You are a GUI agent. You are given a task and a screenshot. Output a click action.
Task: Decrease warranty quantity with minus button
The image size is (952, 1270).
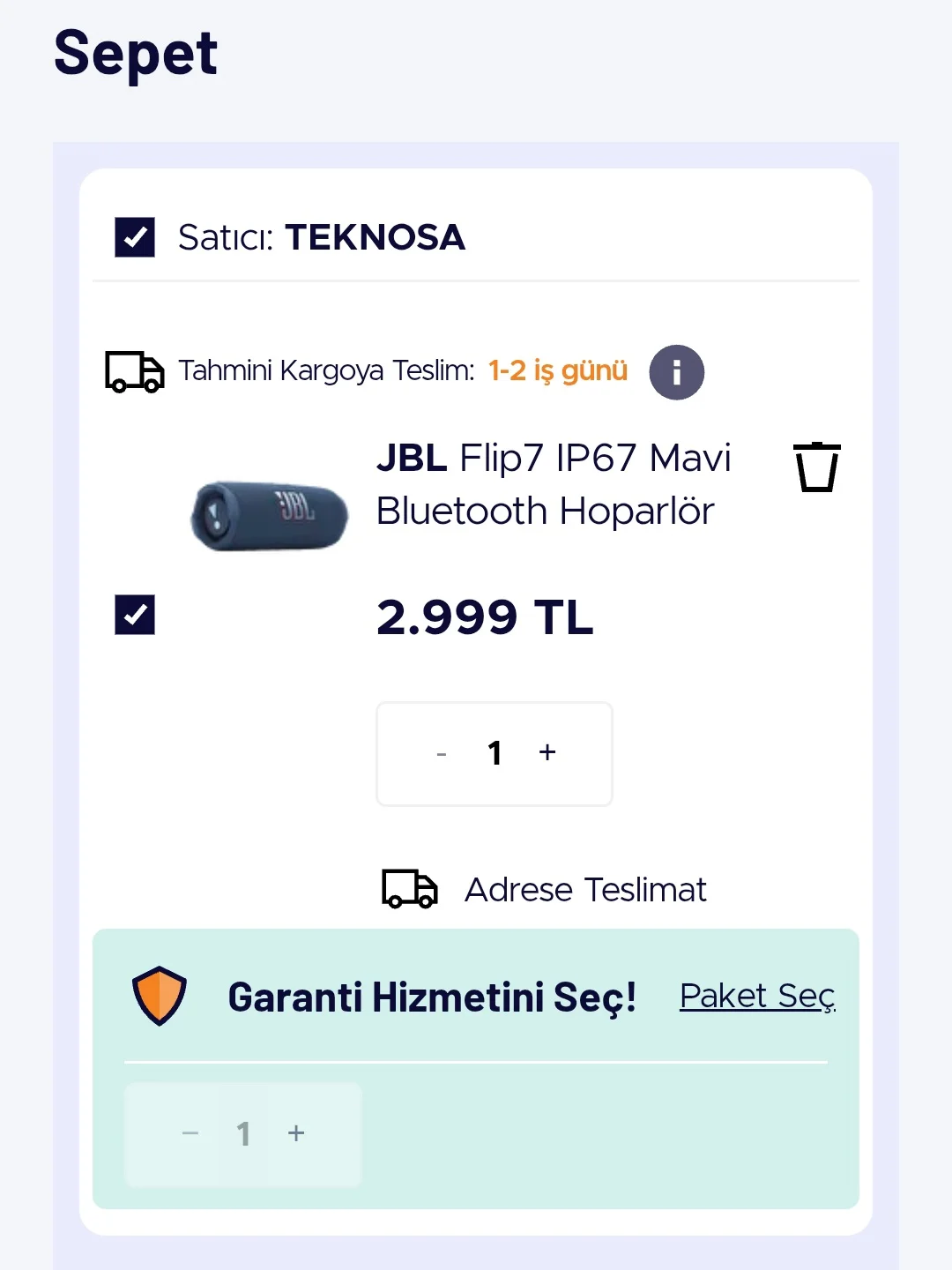click(190, 1133)
